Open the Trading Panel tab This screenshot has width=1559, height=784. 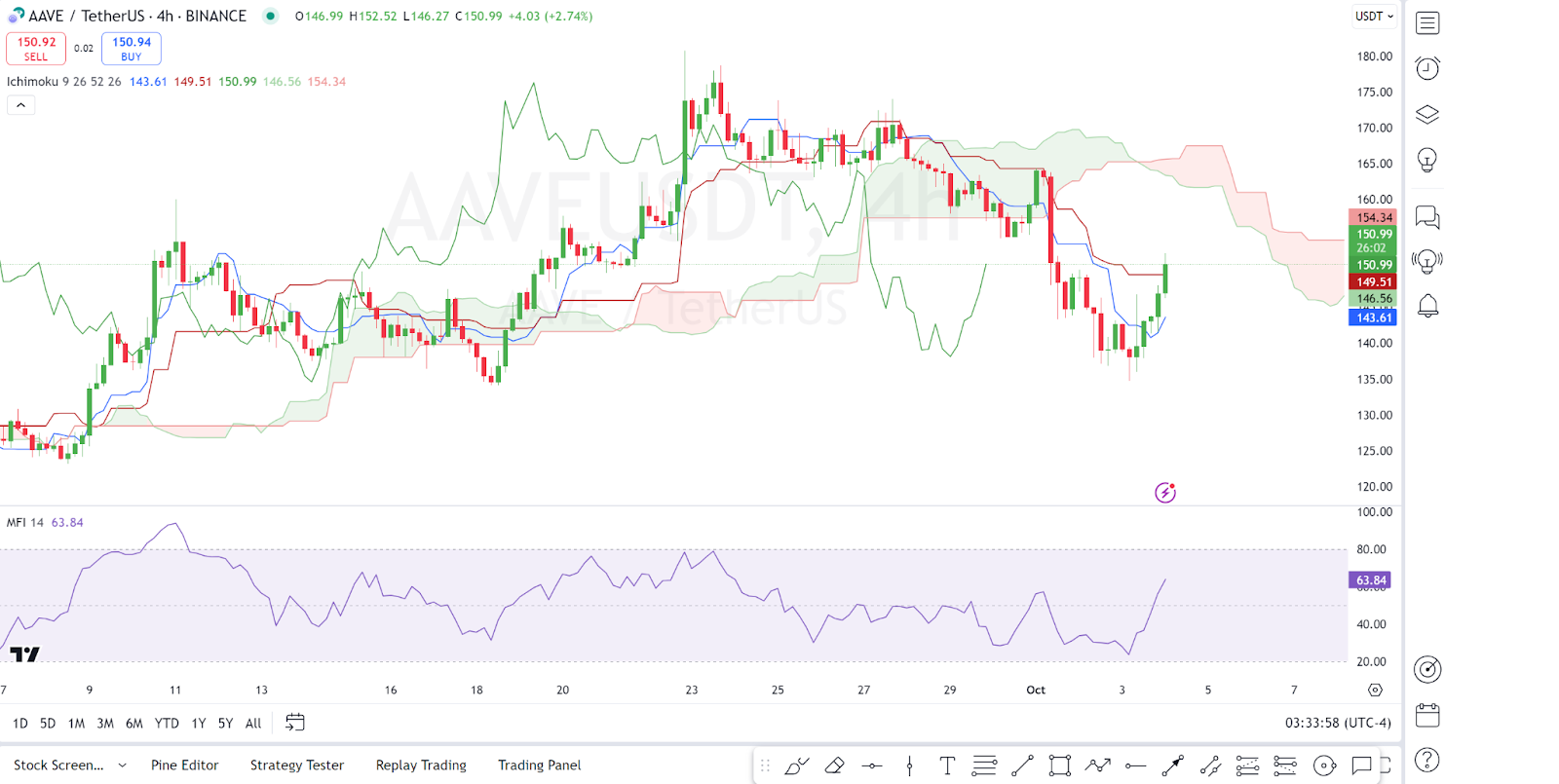(540, 765)
